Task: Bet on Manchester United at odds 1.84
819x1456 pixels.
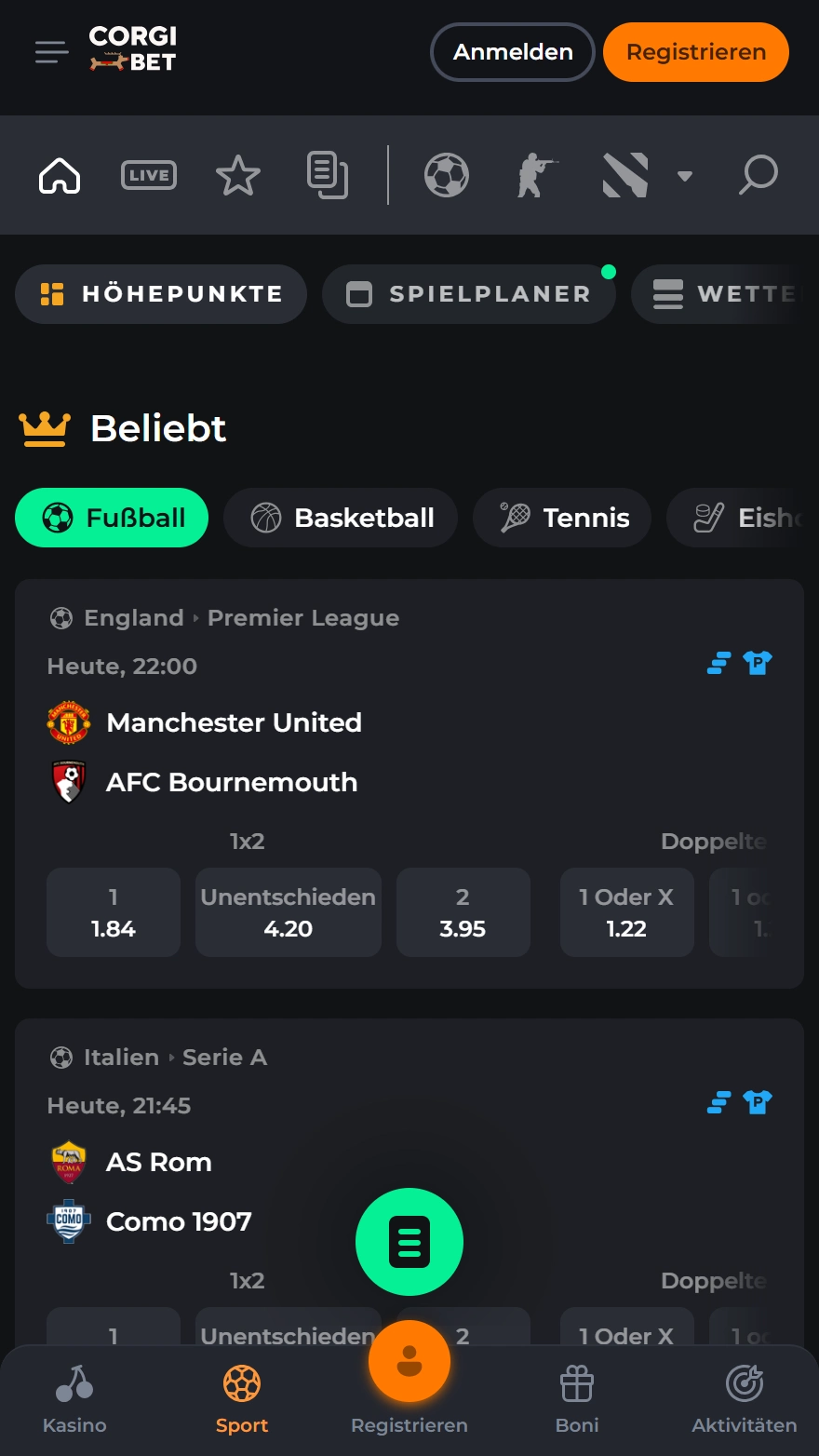Action: [x=113, y=912]
